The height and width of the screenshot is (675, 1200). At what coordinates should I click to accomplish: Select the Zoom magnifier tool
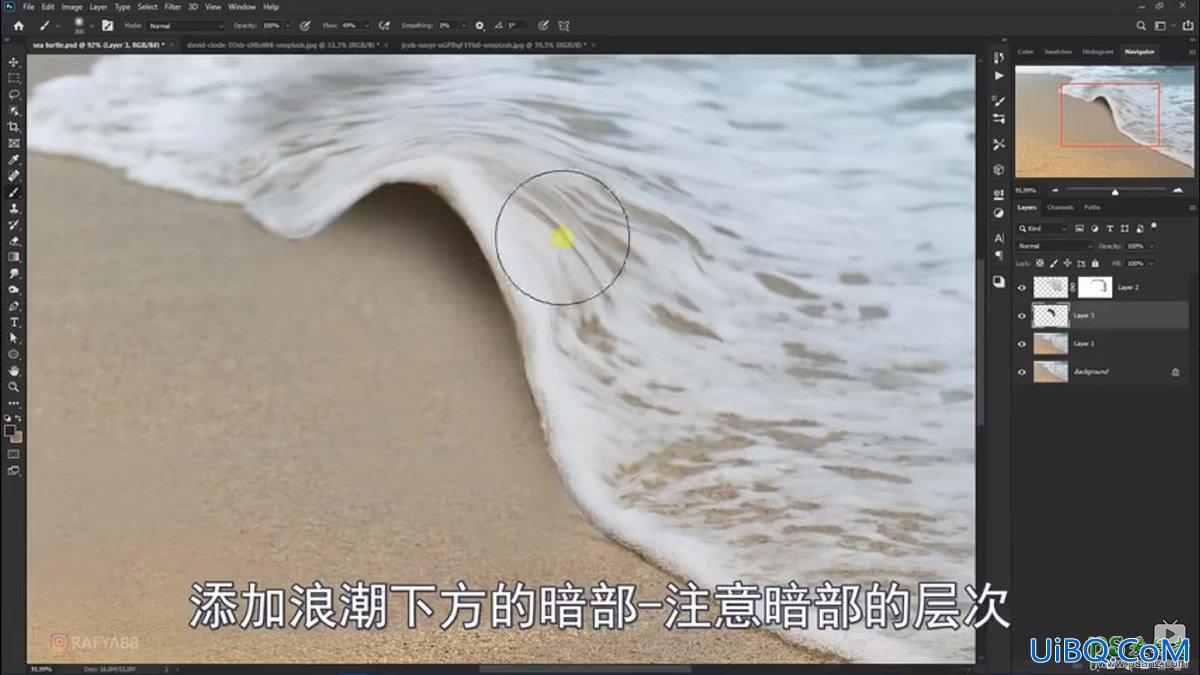(14, 387)
